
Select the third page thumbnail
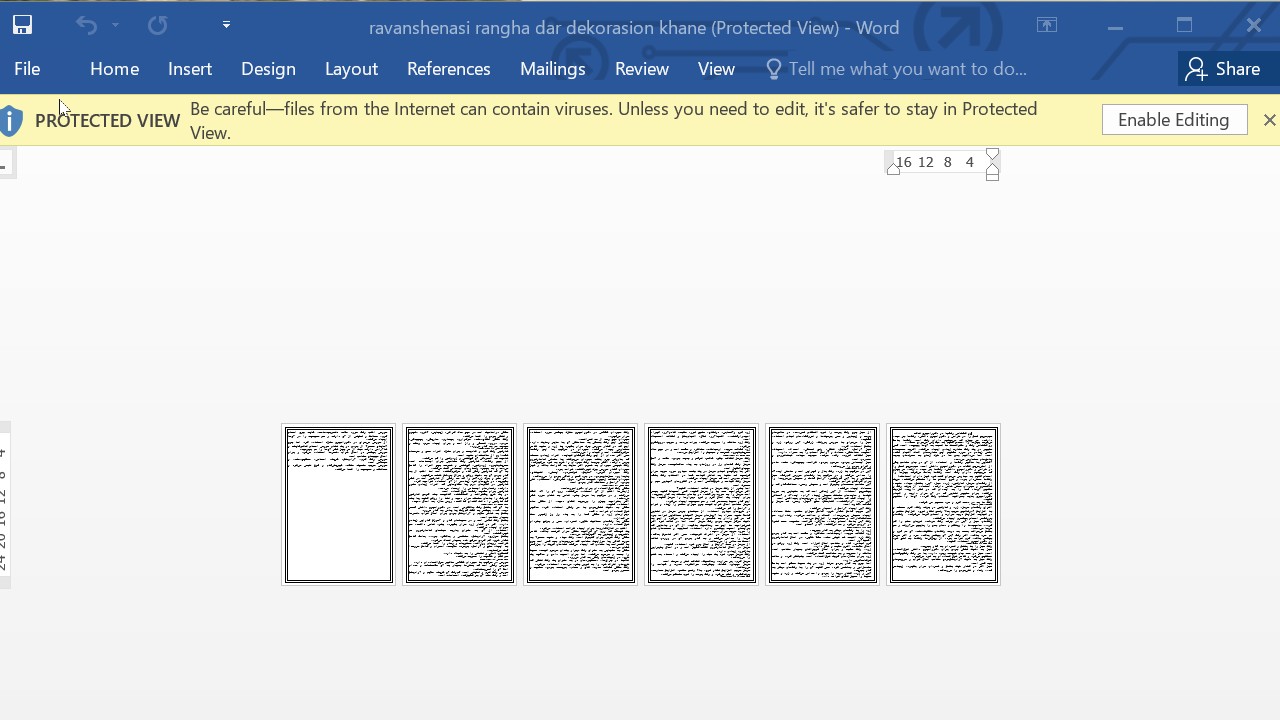tap(580, 505)
